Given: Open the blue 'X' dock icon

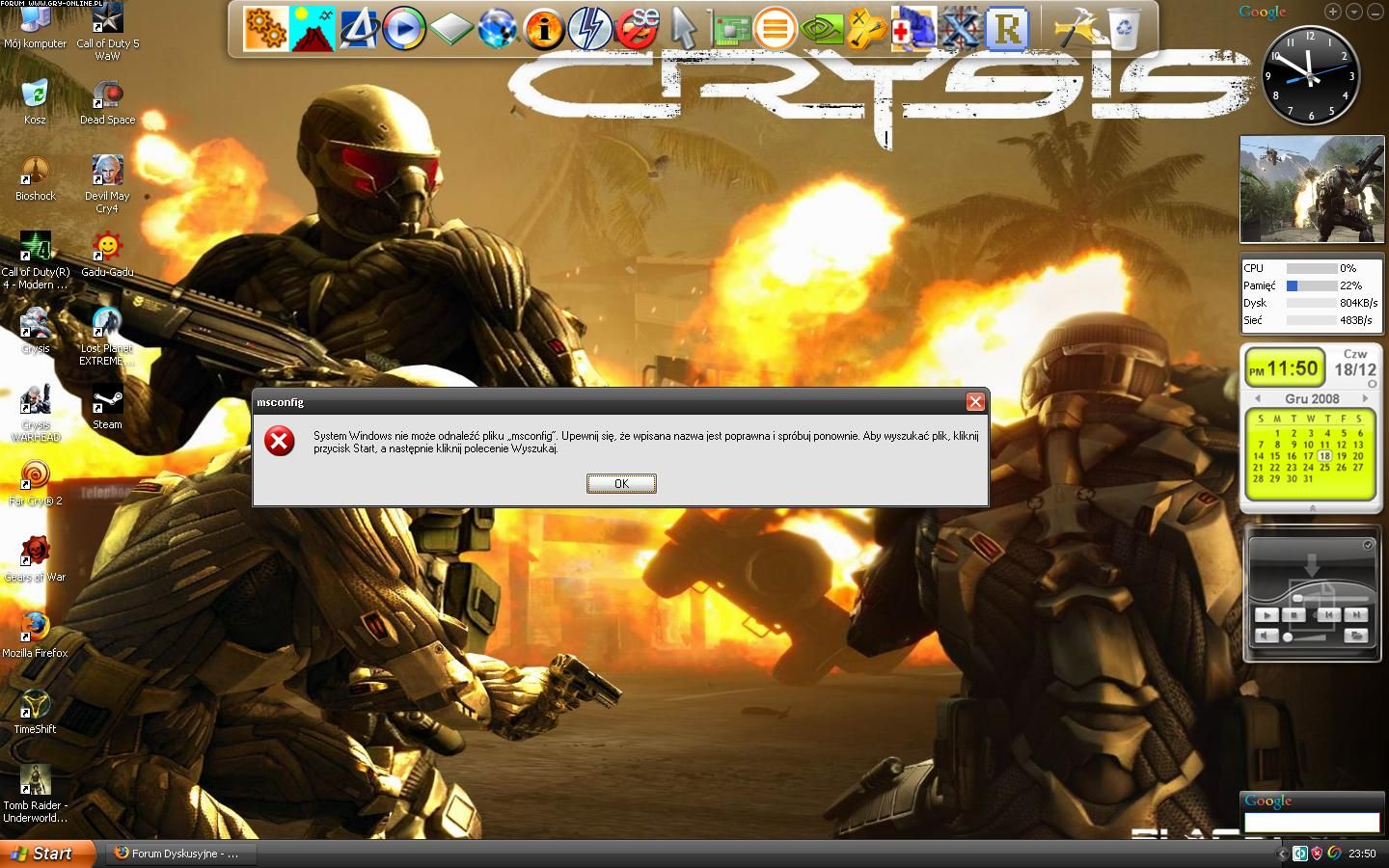Looking at the screenshot, I should (x=960, y=28).
